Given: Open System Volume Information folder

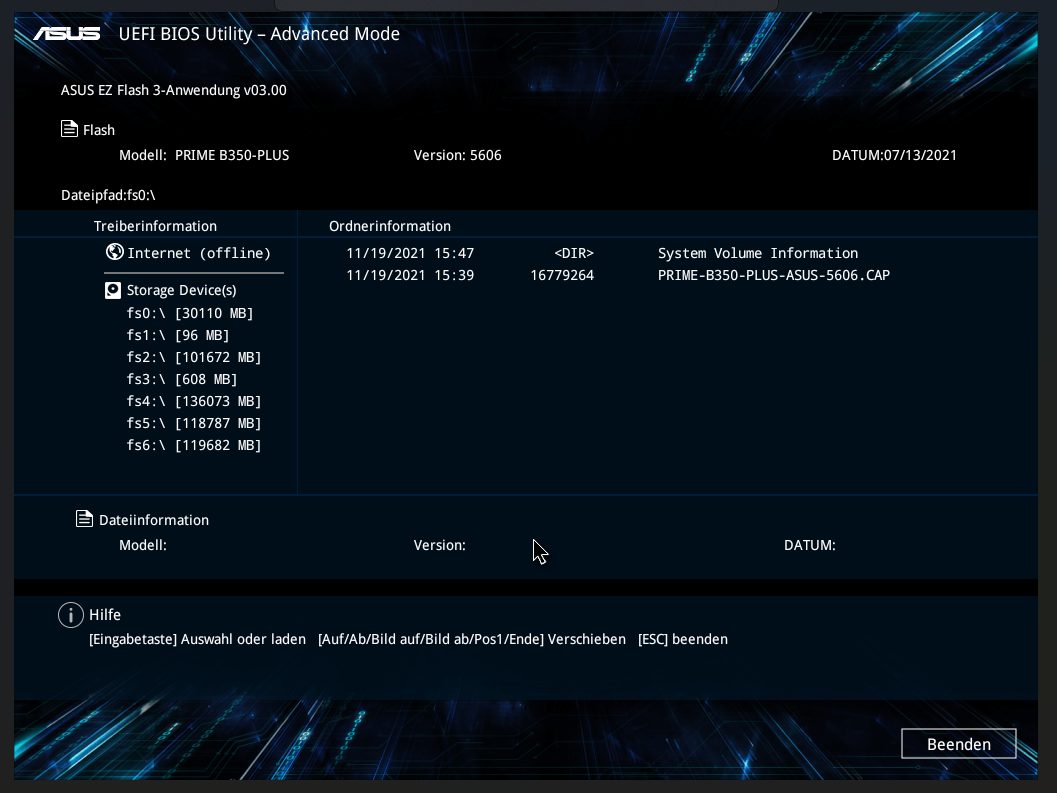Looking at the screenshot, I should click(x=758, y=253).
